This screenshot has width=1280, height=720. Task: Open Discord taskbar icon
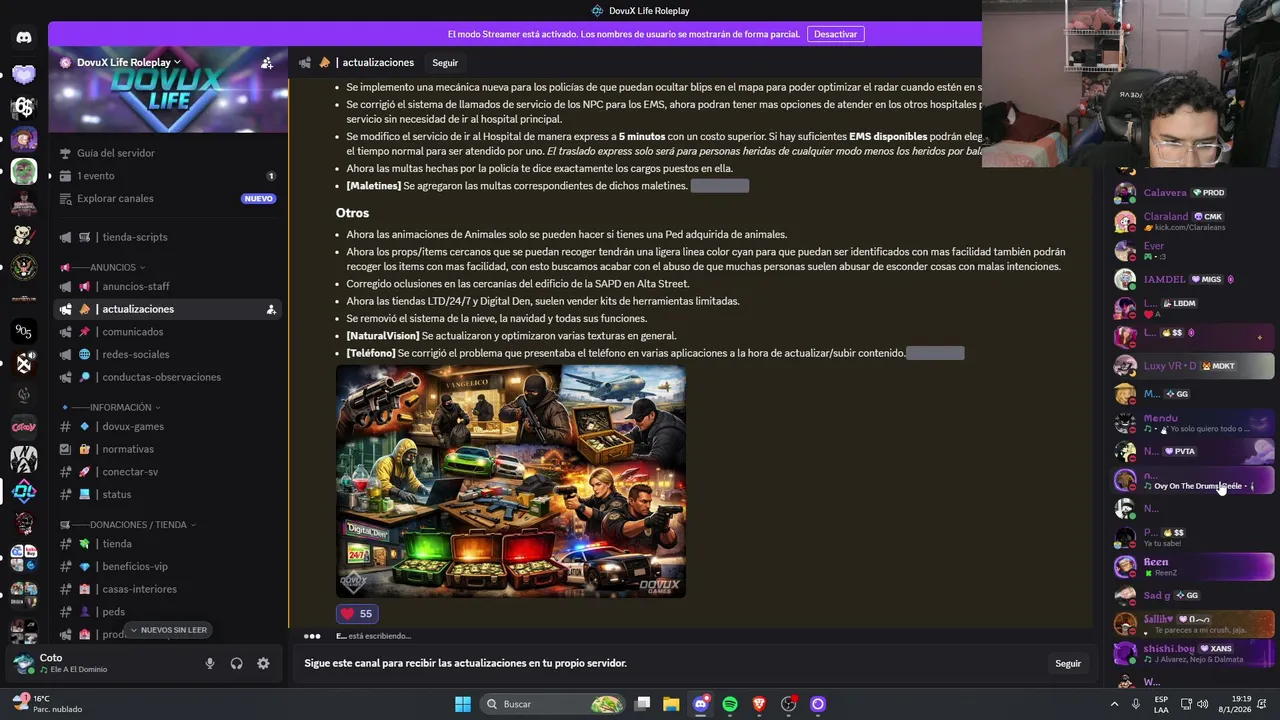[701, 704]
